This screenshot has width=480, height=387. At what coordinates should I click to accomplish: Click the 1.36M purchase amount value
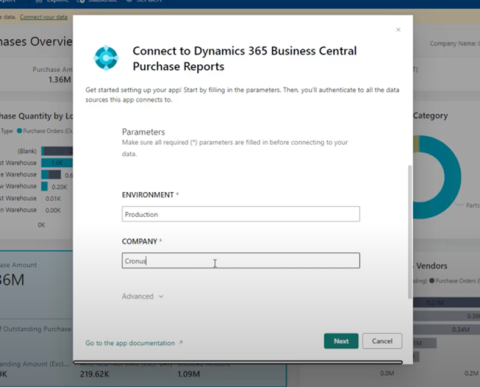click(x=60, y=80)
